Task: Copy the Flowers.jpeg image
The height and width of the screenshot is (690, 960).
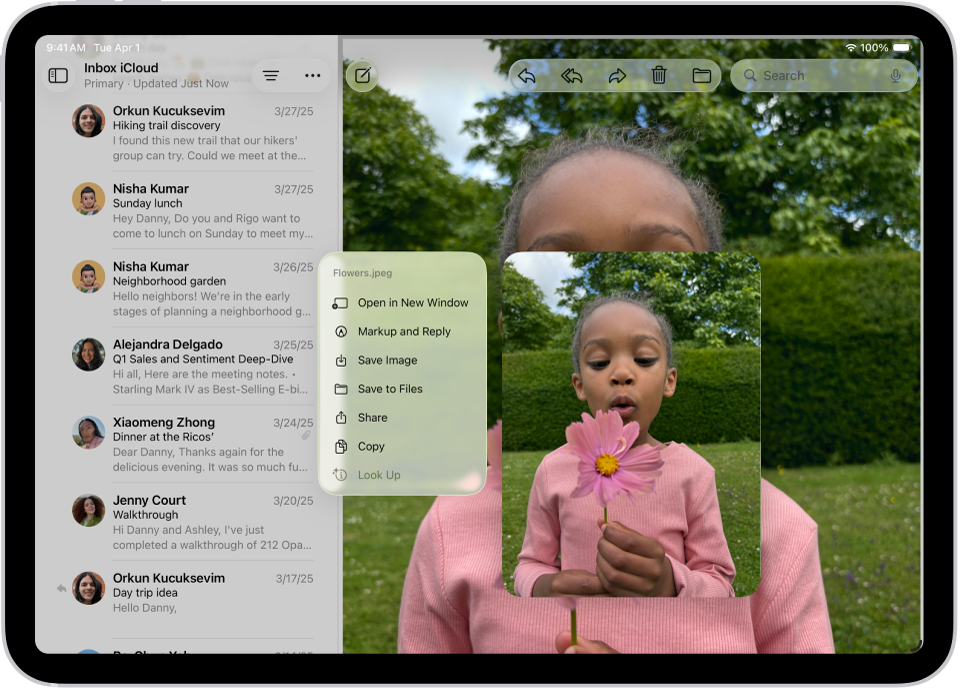Action: tap(371, 447)
